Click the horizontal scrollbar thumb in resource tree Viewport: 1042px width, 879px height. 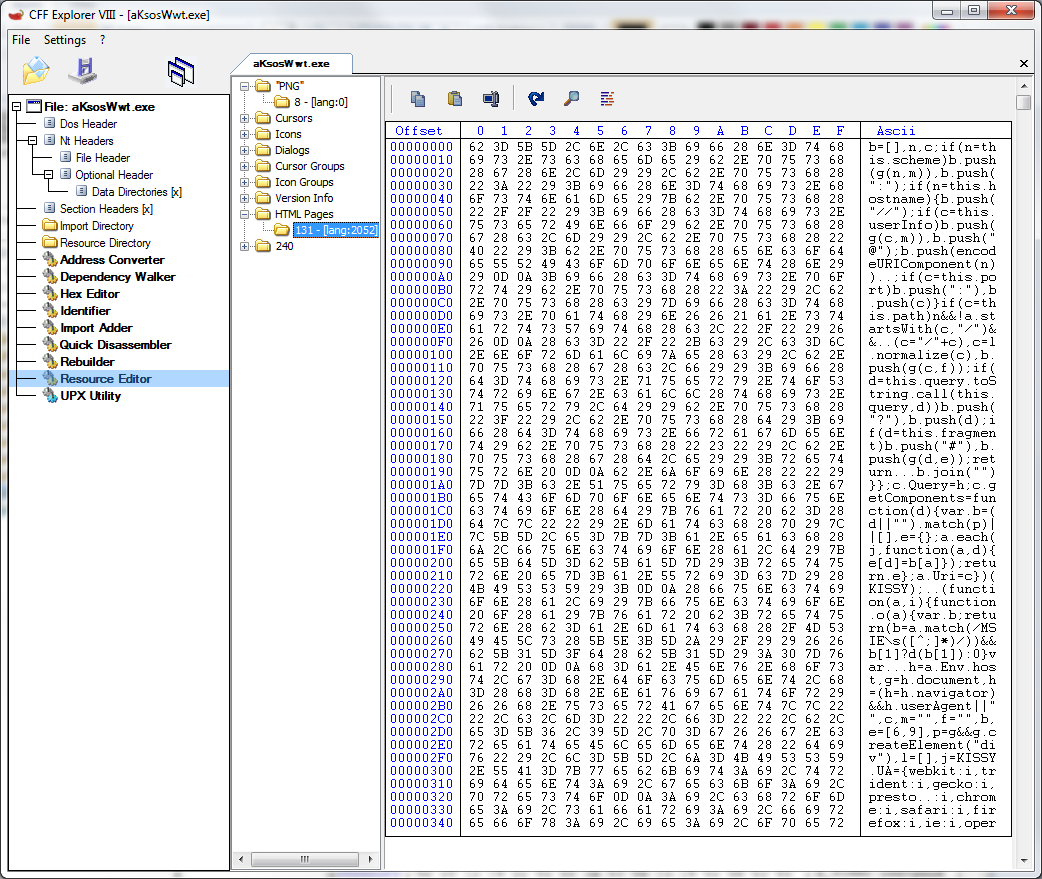tap(305, 859)
